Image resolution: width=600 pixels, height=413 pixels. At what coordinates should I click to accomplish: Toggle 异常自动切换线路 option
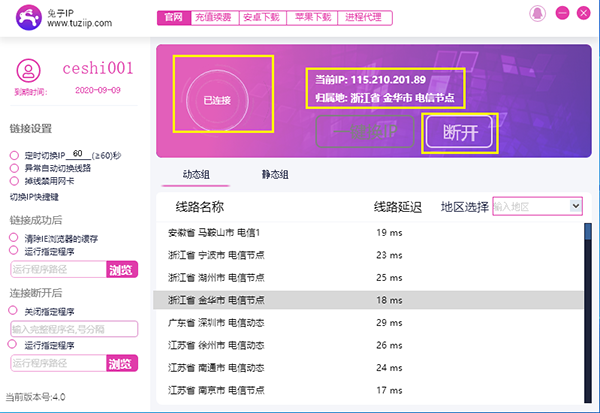click(14, 168)
